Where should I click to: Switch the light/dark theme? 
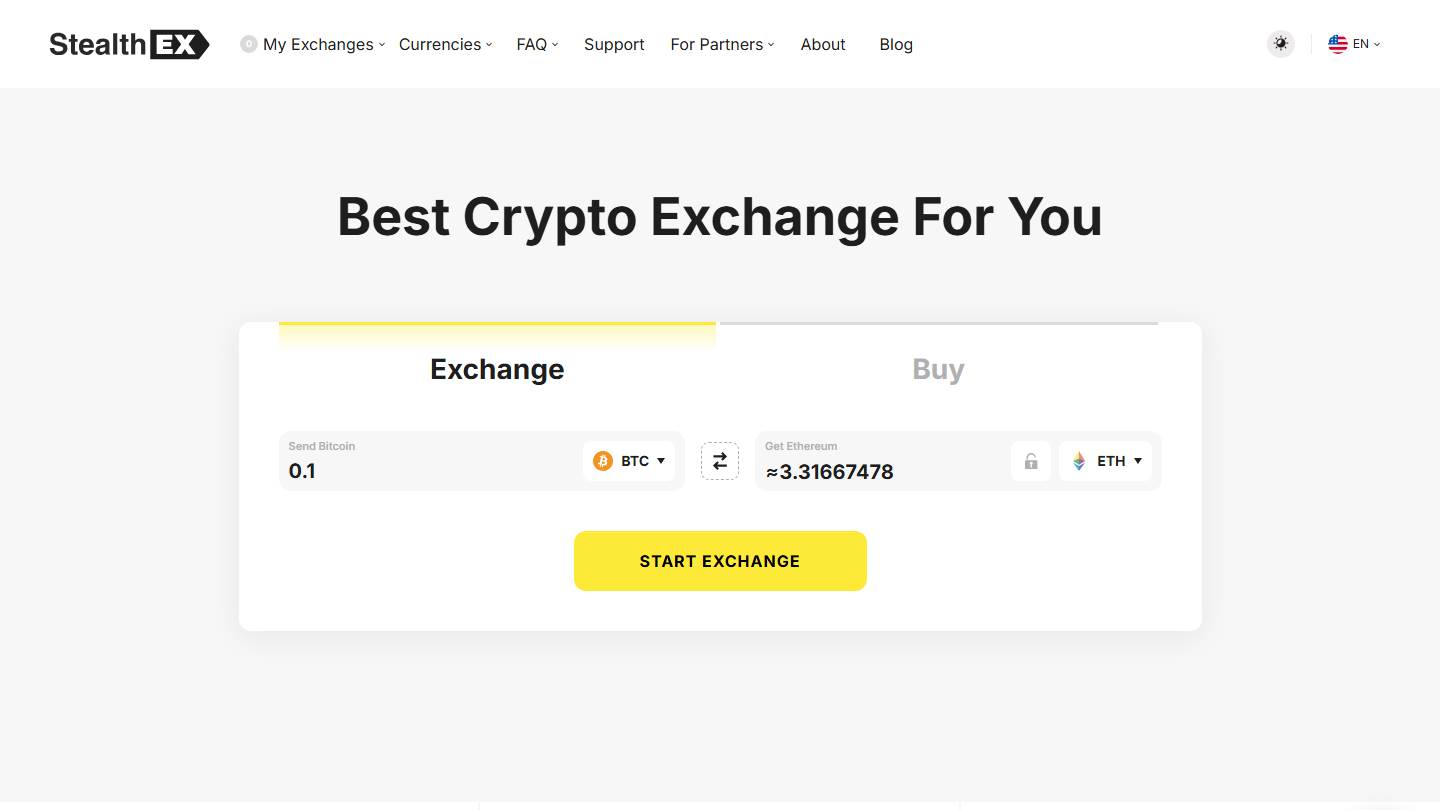pyautogui.click(x=1281, y=44)
